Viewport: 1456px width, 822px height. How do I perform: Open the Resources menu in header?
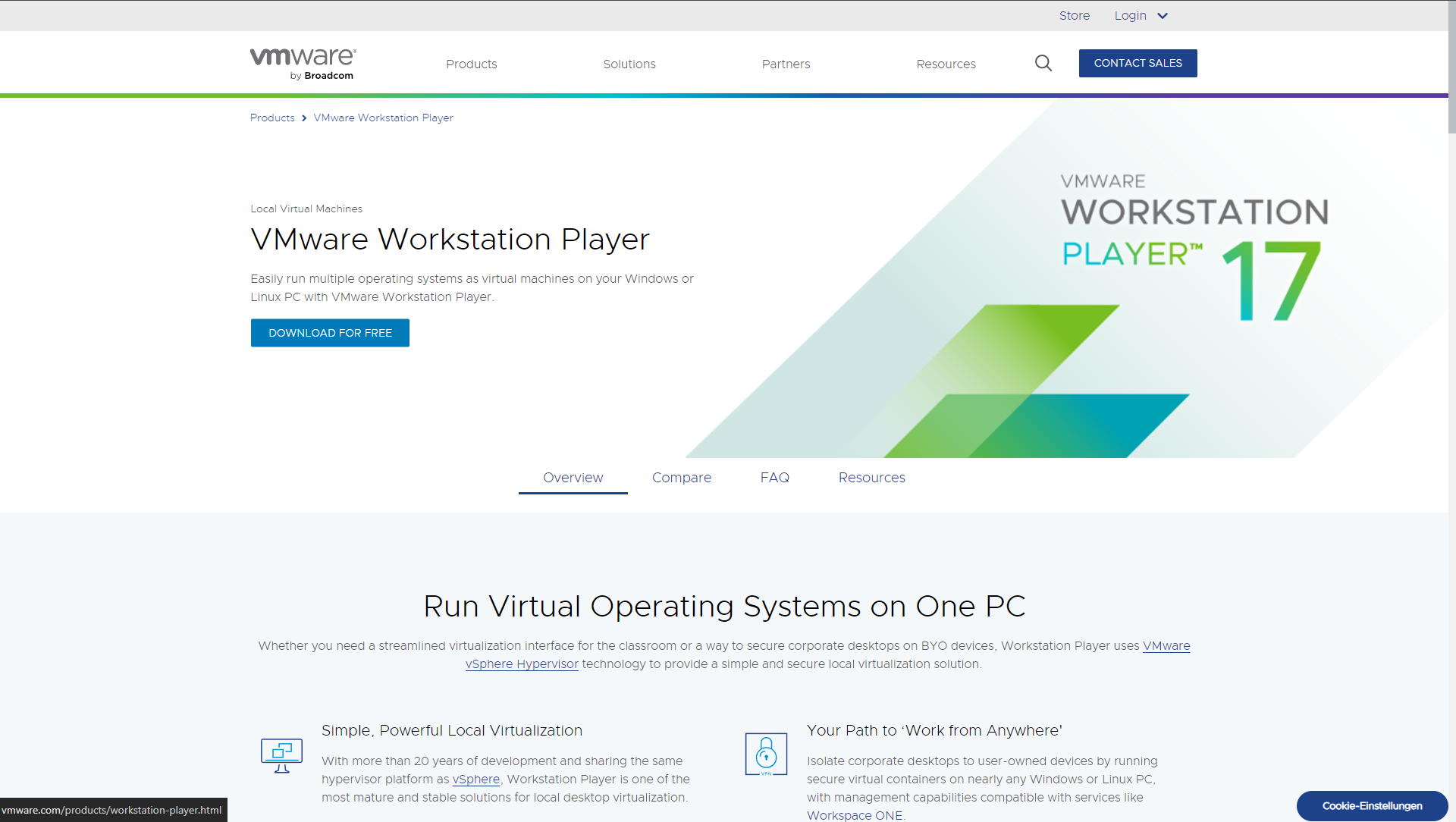pyautogui.click(x=946, y=64)
